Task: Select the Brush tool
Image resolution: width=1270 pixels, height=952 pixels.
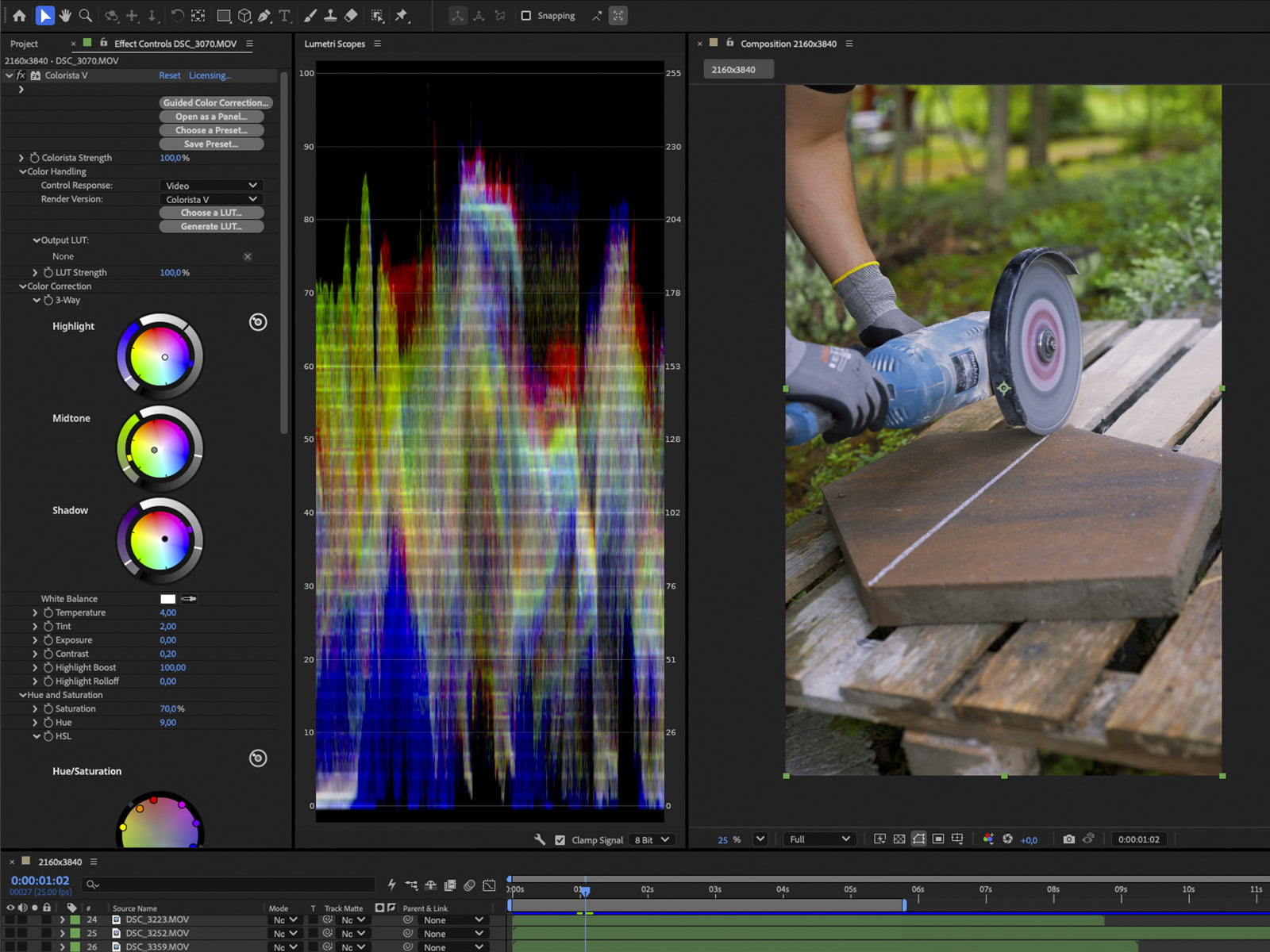Action: tap(310, 16)
